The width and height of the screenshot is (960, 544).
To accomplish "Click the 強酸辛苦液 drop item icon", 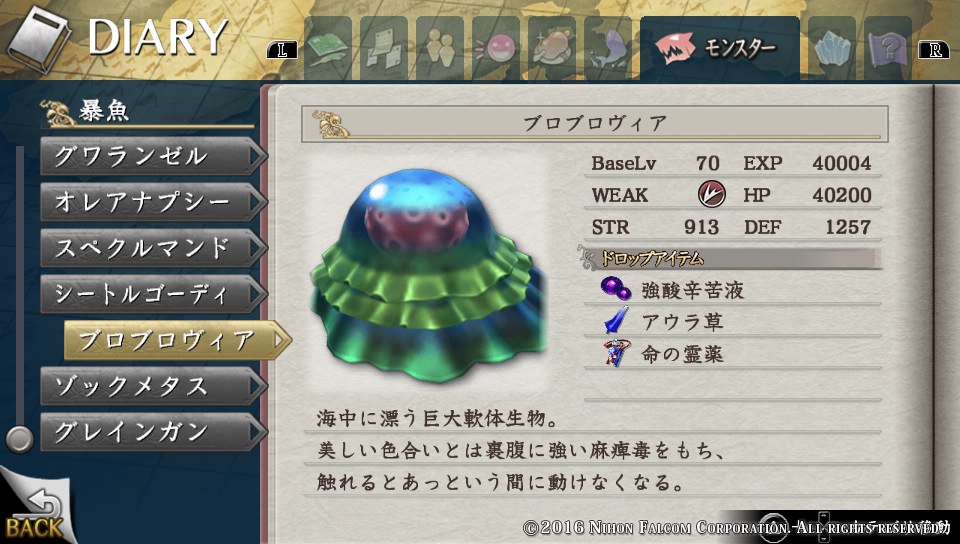I will 615,289.
